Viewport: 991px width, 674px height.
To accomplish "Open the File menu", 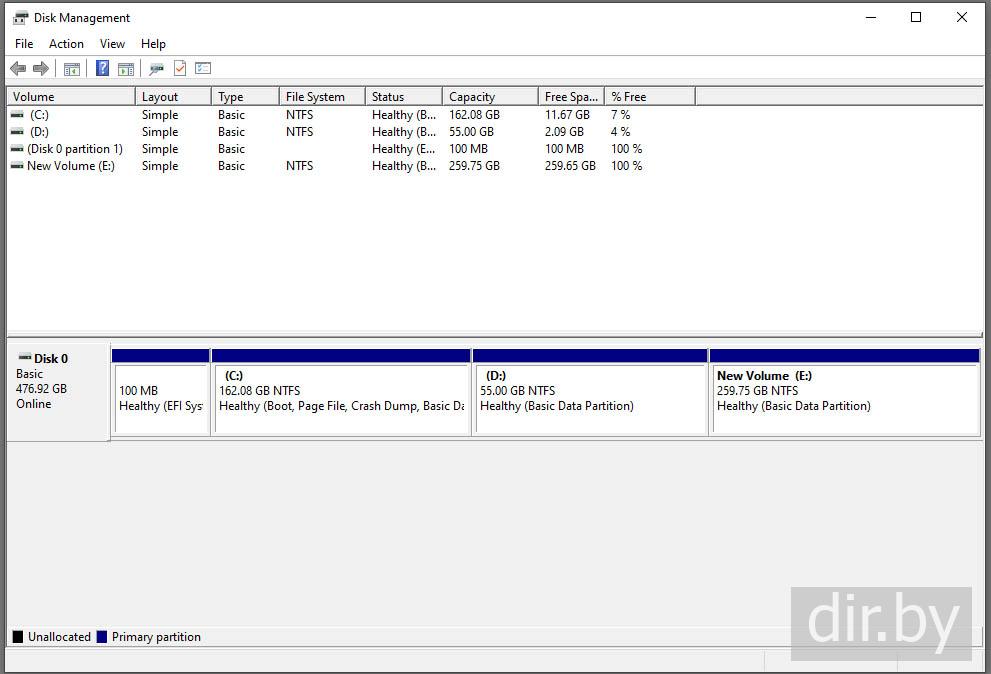I will (24, 44).
